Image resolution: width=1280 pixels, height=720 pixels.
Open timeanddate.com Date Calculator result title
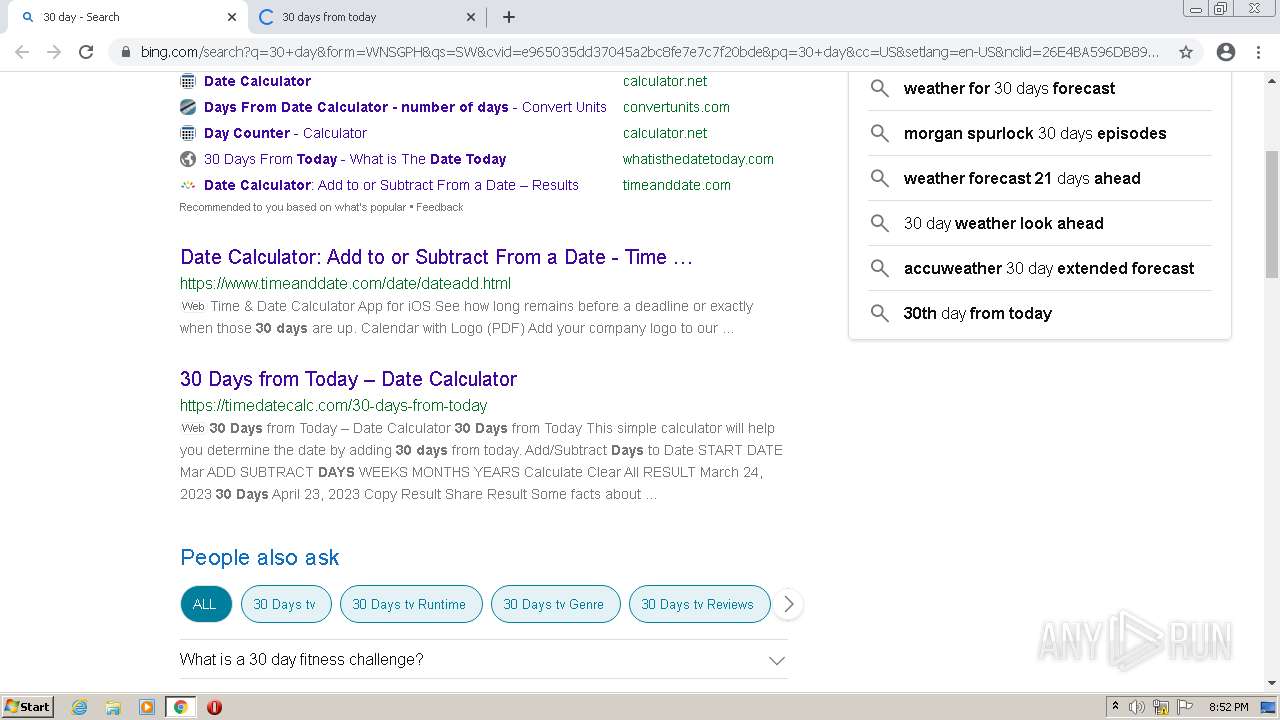tap(436, 257)
